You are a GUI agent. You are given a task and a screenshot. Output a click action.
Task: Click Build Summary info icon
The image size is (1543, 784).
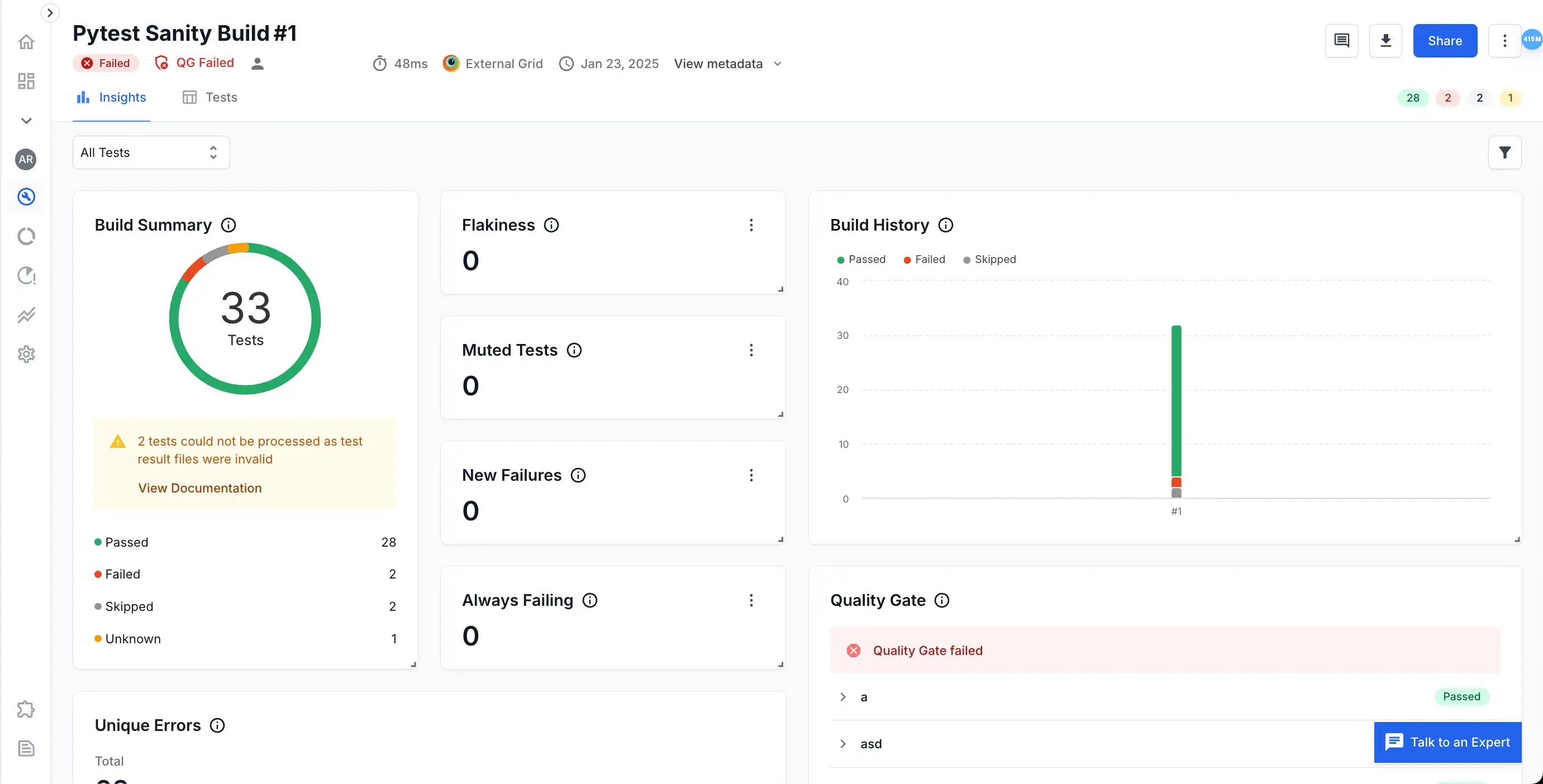228,225
